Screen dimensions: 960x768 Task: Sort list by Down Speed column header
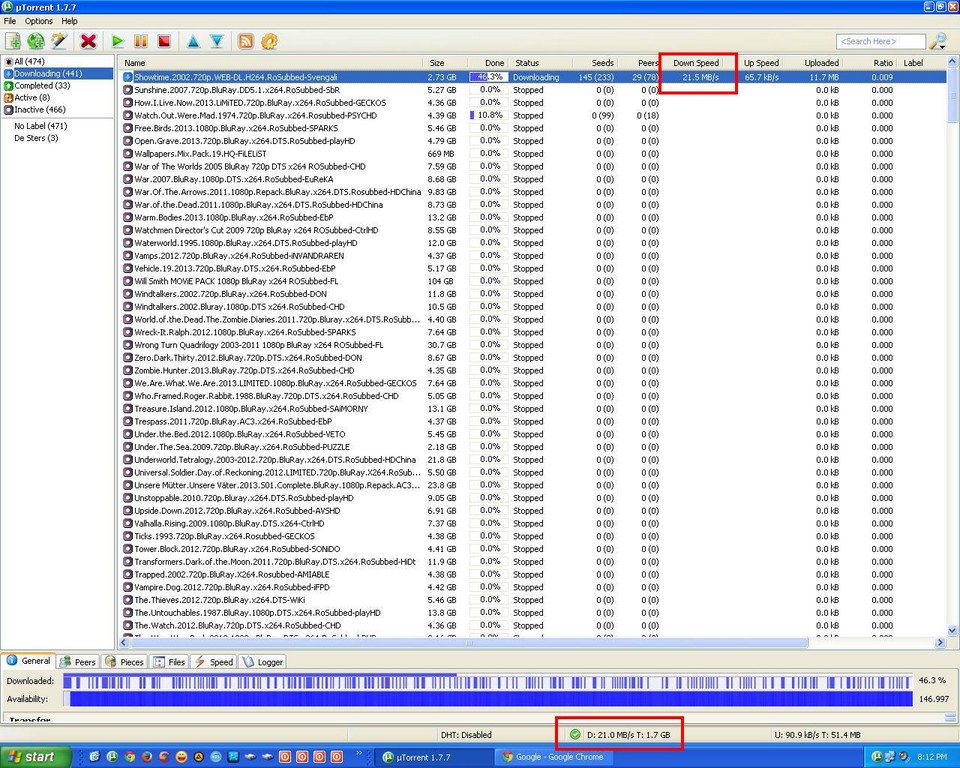pos(696,63)
